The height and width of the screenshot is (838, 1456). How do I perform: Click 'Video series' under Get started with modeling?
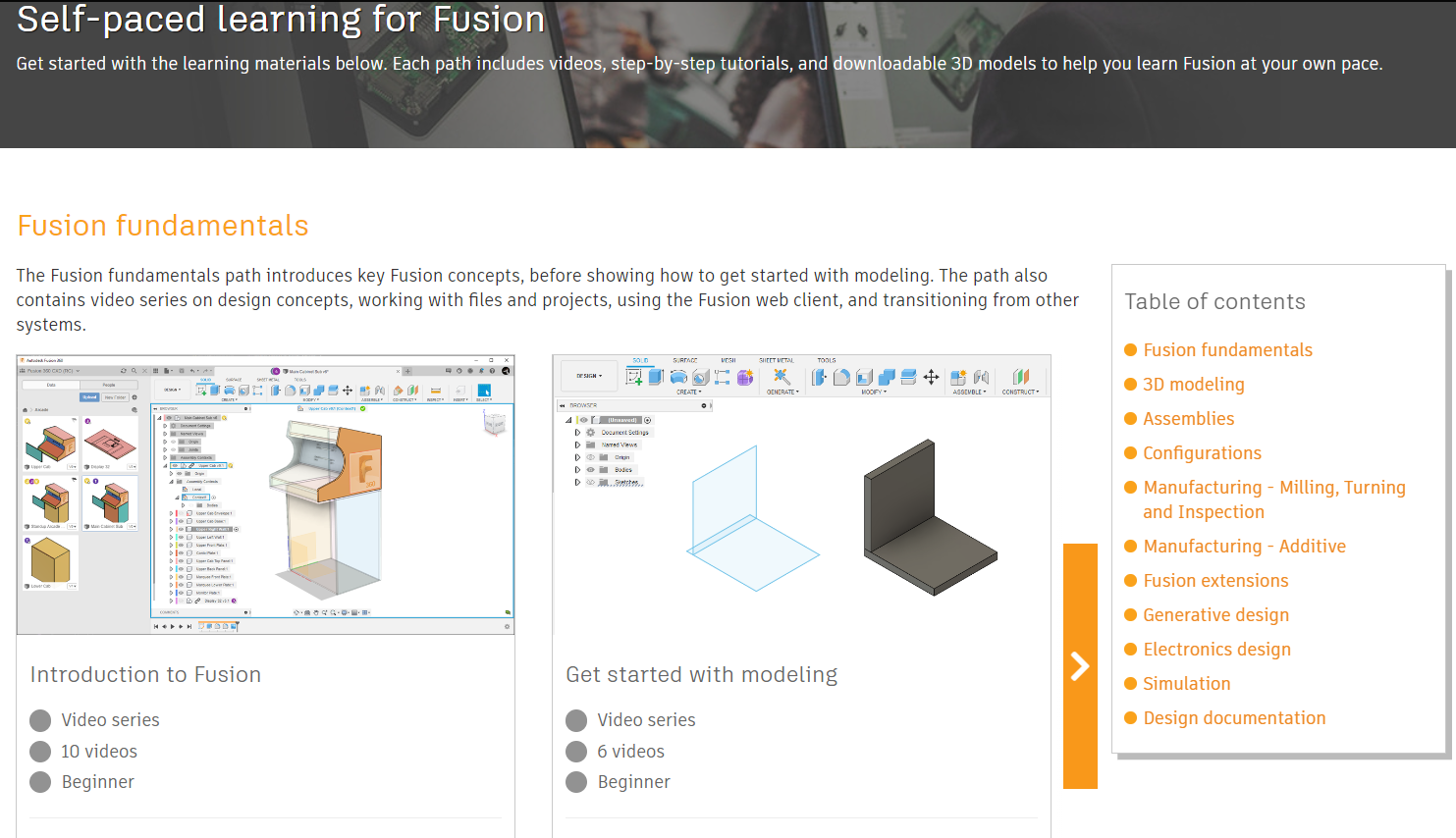coord(646,720)
